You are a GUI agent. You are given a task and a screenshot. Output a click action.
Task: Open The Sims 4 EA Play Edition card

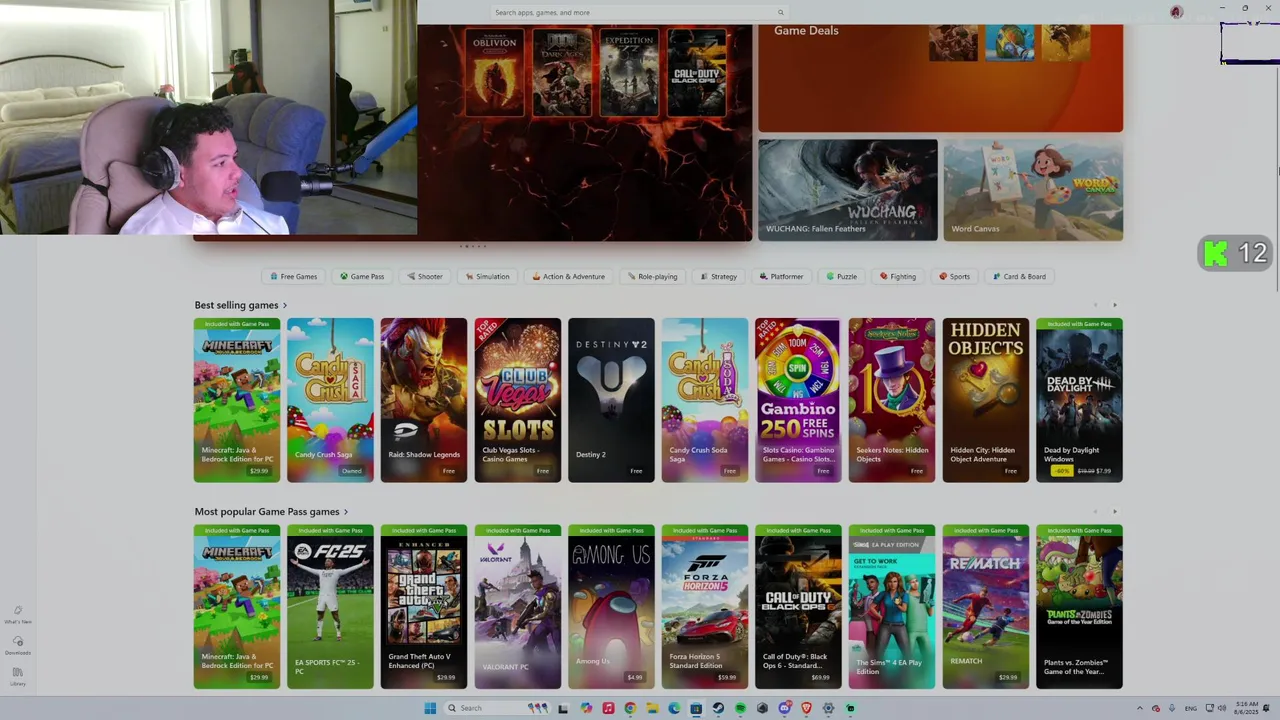click(x=892, y=607)
